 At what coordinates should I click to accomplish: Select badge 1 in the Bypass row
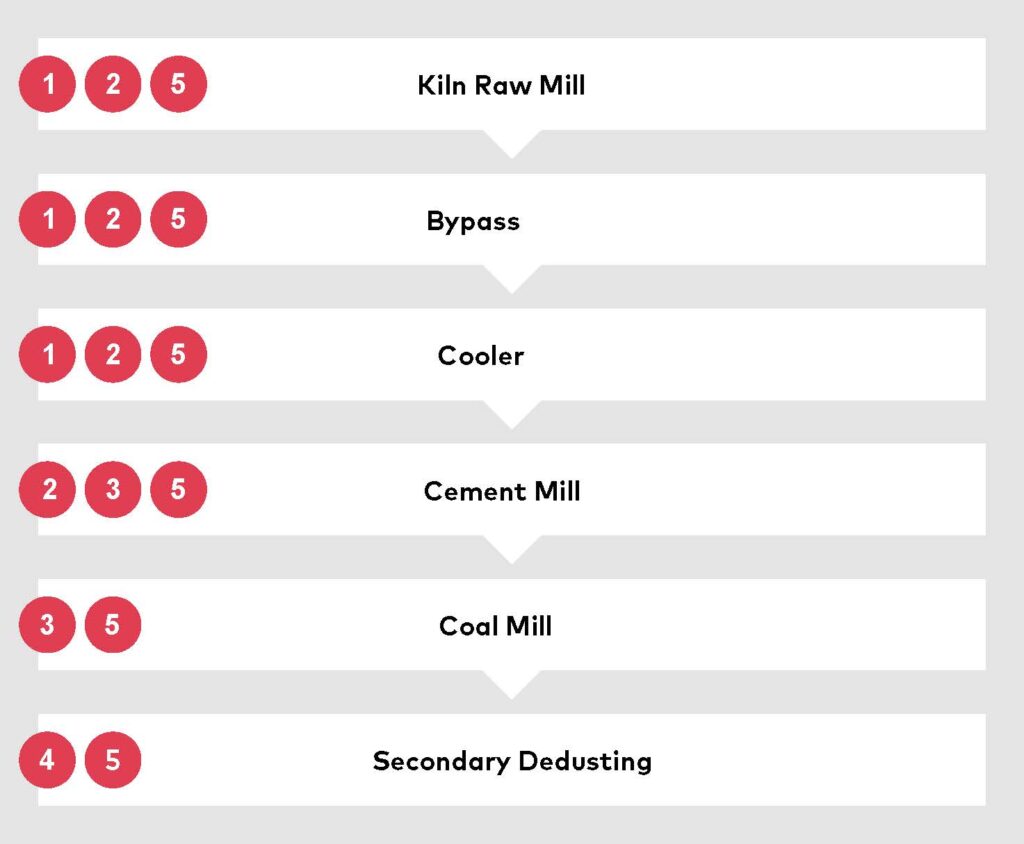tap(48, 219)
